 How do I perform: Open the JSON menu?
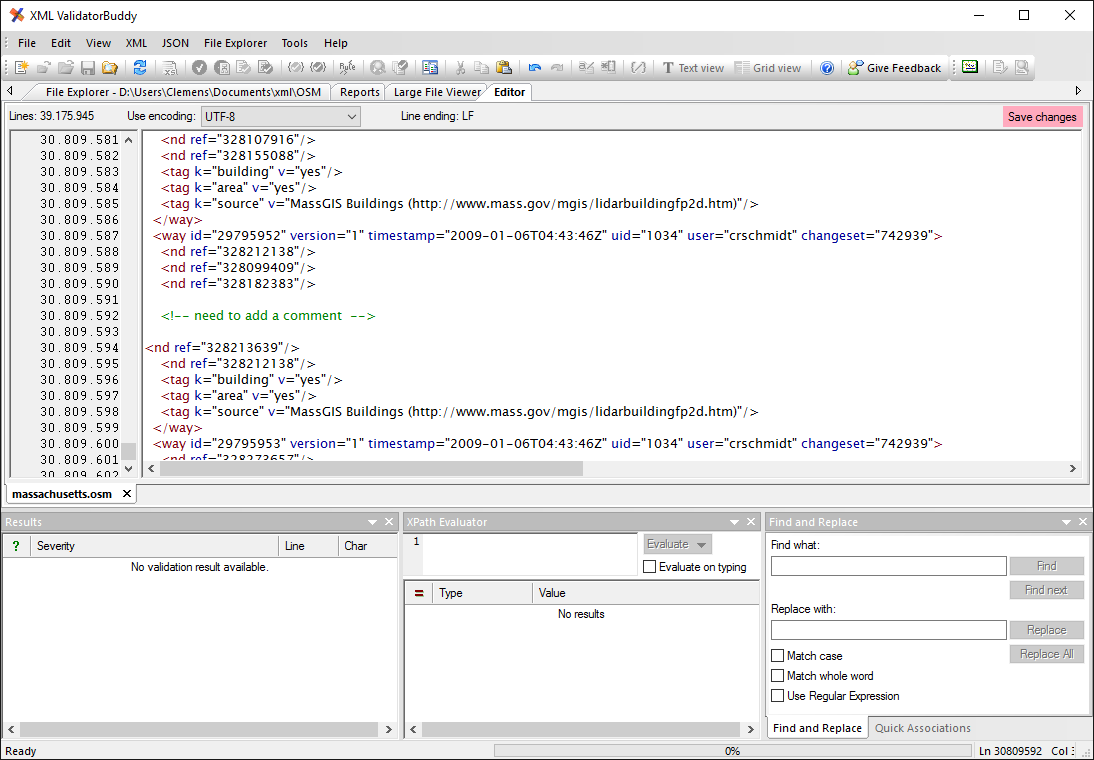(x=175, y=43)
